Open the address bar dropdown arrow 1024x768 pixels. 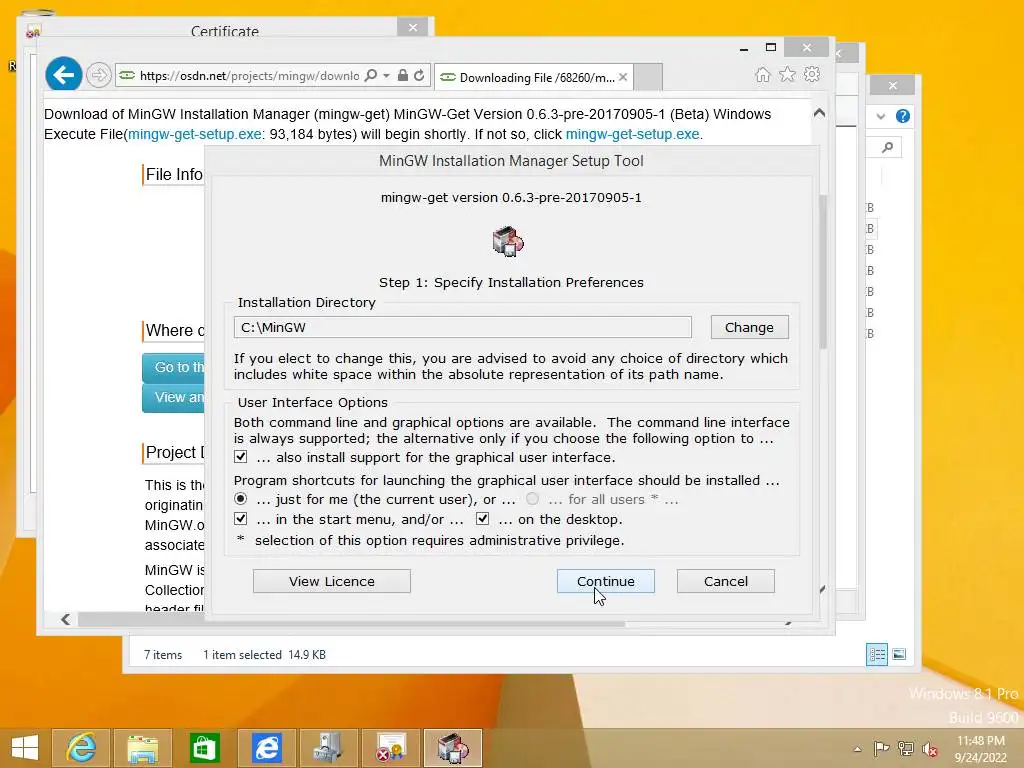tap(387, 76)
